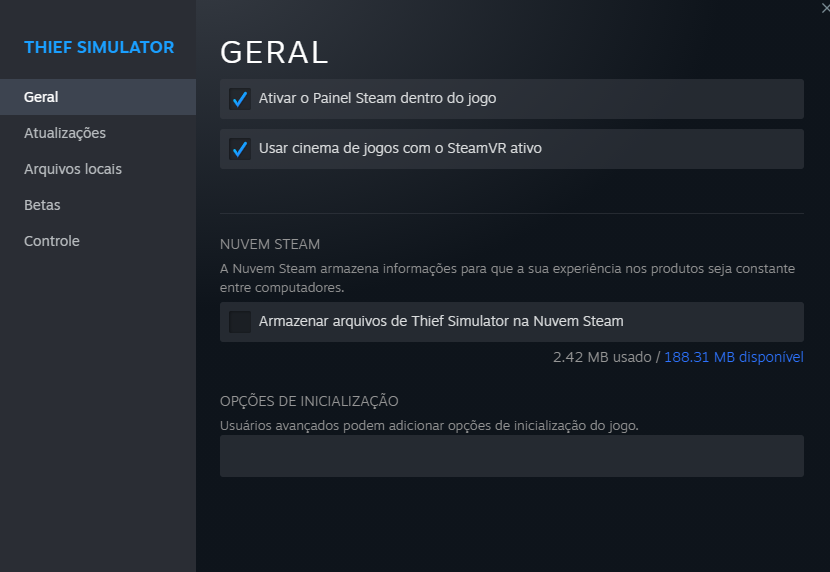Click the NUVEM STEAM section header

click(x=270, y=244)
